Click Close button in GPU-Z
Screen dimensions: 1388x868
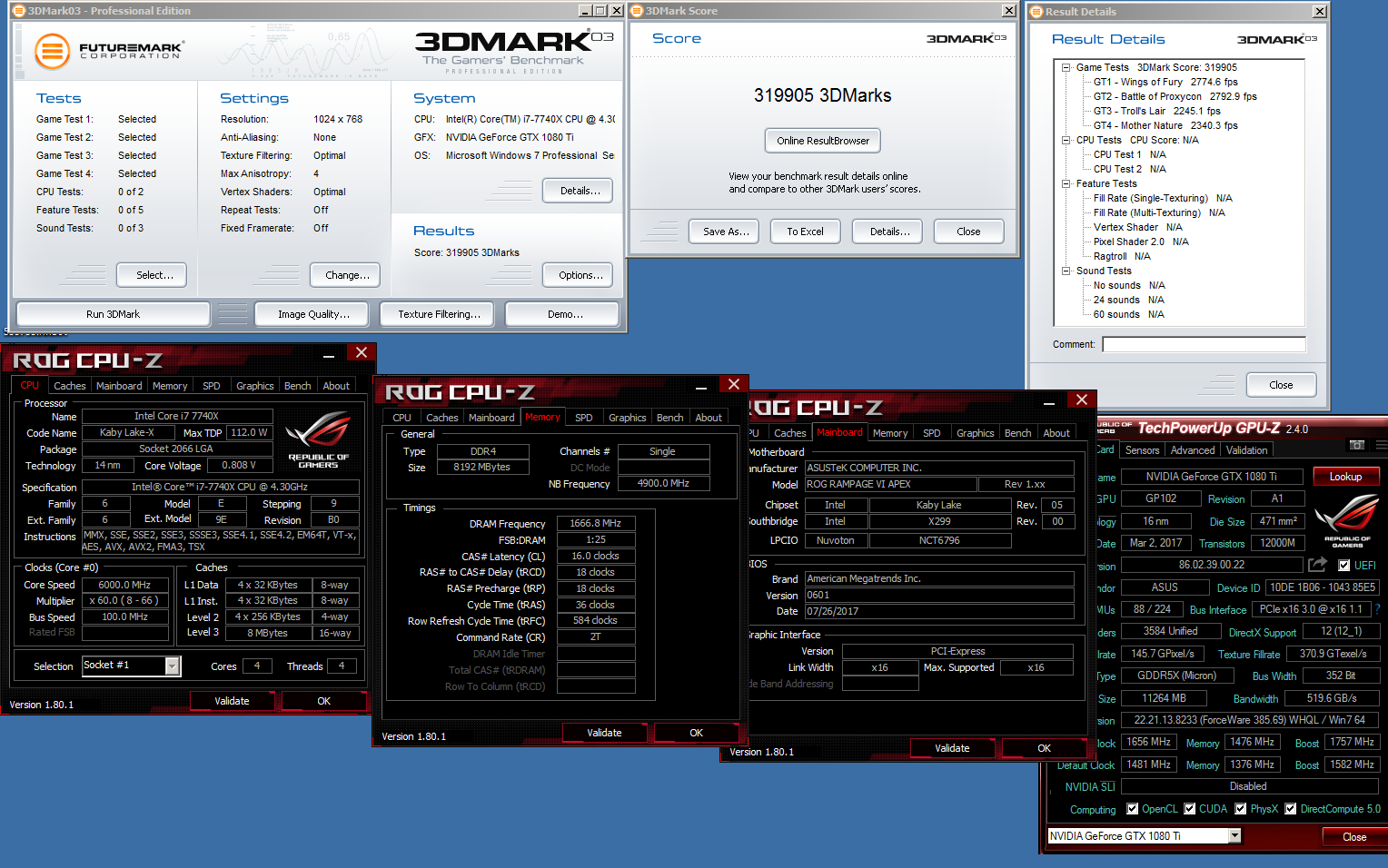1354,837
